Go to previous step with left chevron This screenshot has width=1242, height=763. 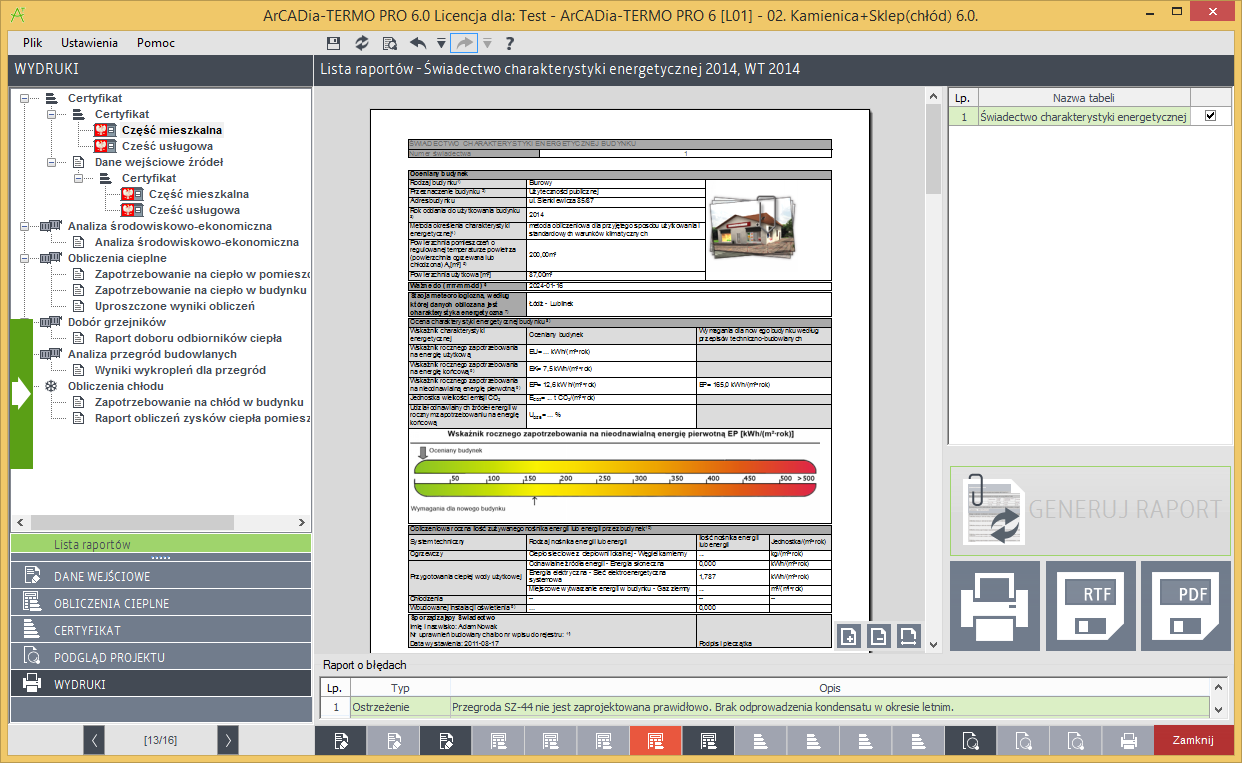point(94,741)
